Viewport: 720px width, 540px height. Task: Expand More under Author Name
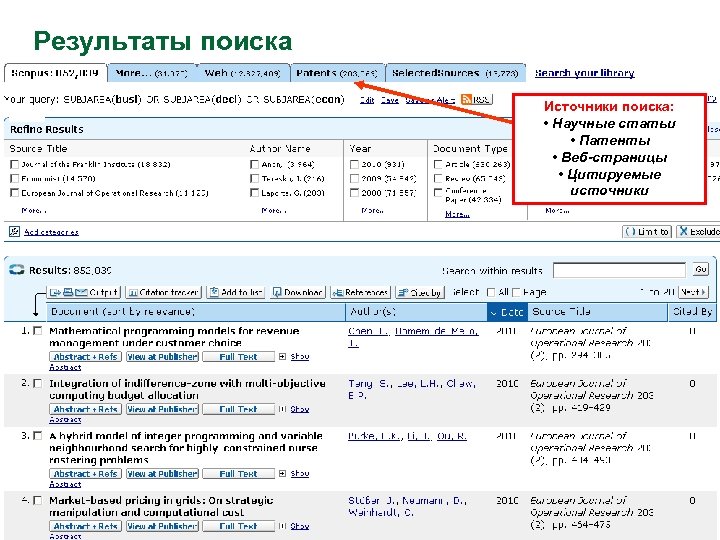point(274,210)
